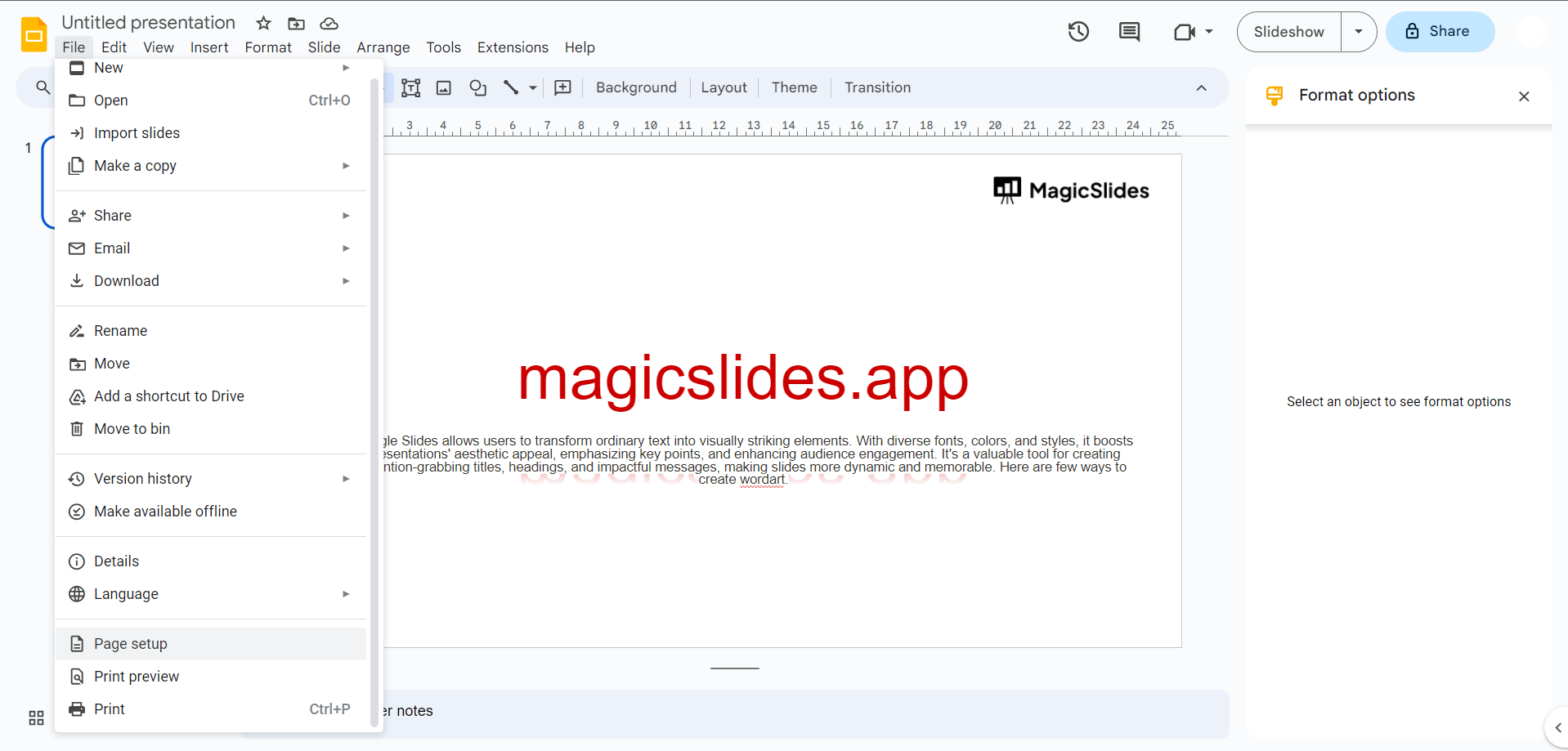Click the Background button
Screen dimensions: 1568x751
pyautogui.click(x=636, y=87)
